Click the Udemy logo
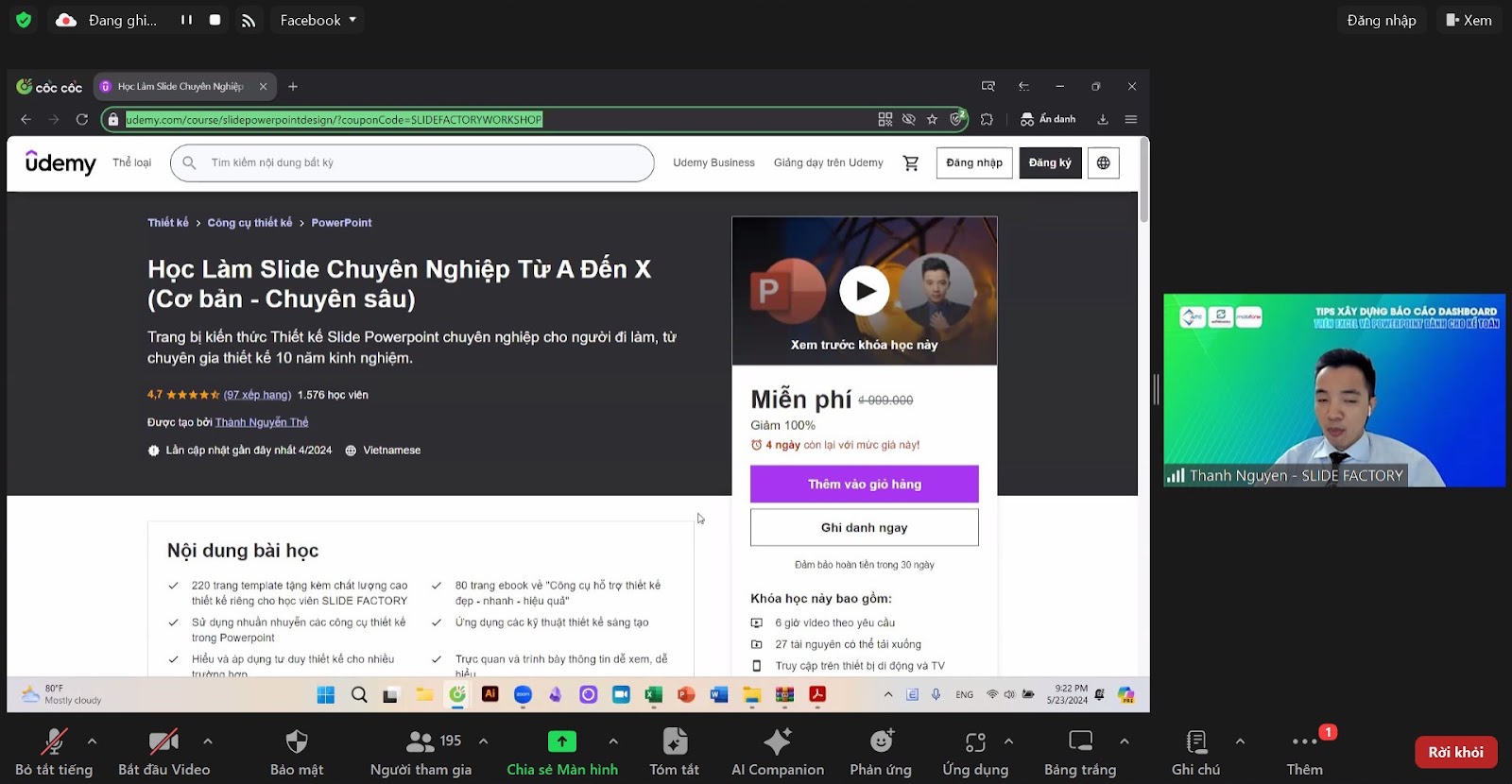 60,162
